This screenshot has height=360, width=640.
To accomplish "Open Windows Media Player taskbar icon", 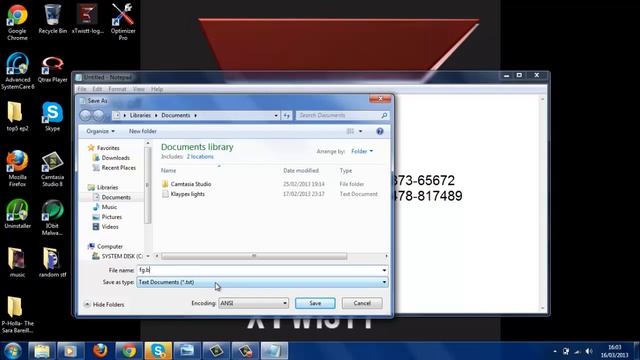I will point(70,351).
